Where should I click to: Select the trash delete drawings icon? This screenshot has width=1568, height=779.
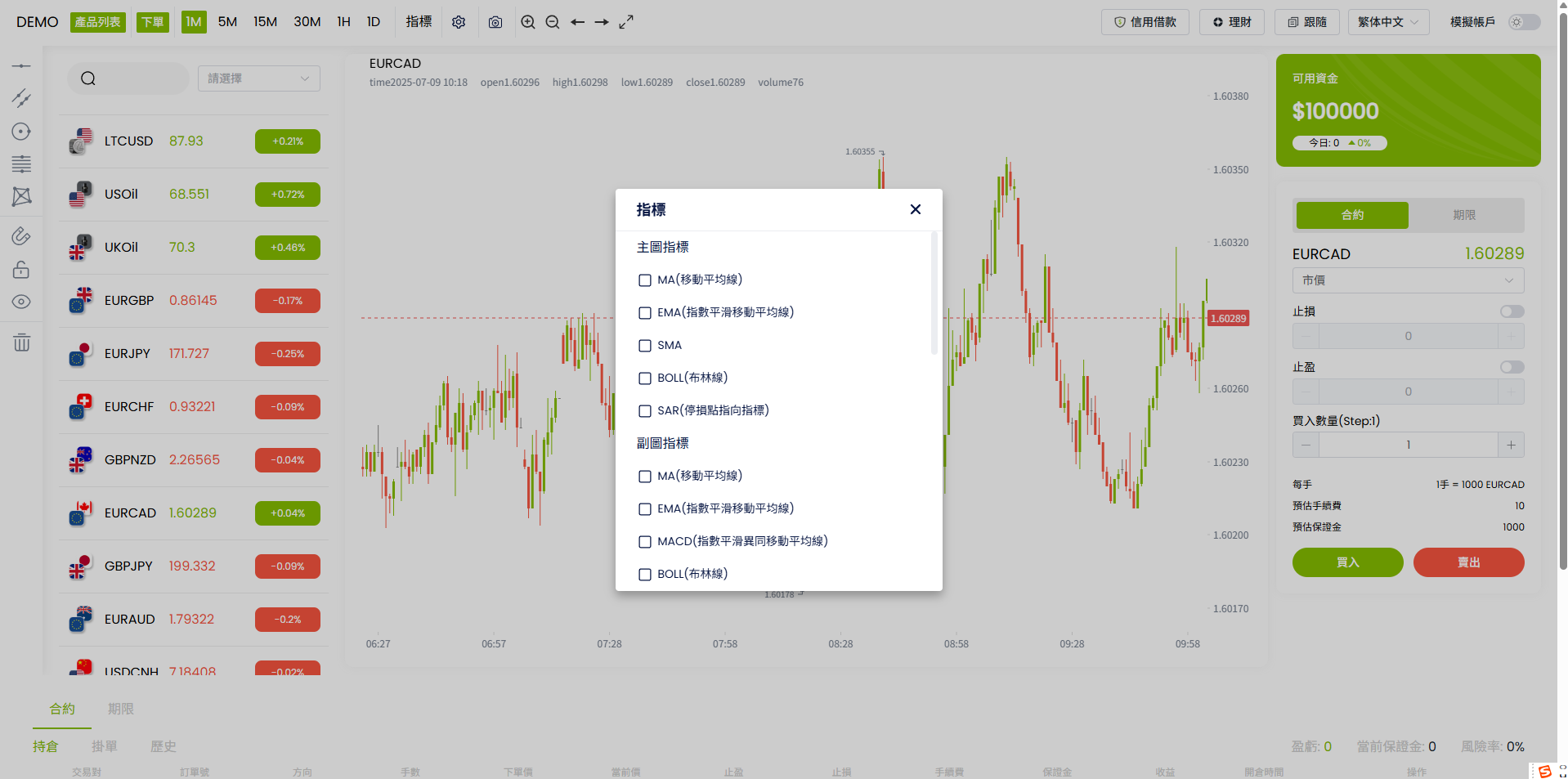21,342
